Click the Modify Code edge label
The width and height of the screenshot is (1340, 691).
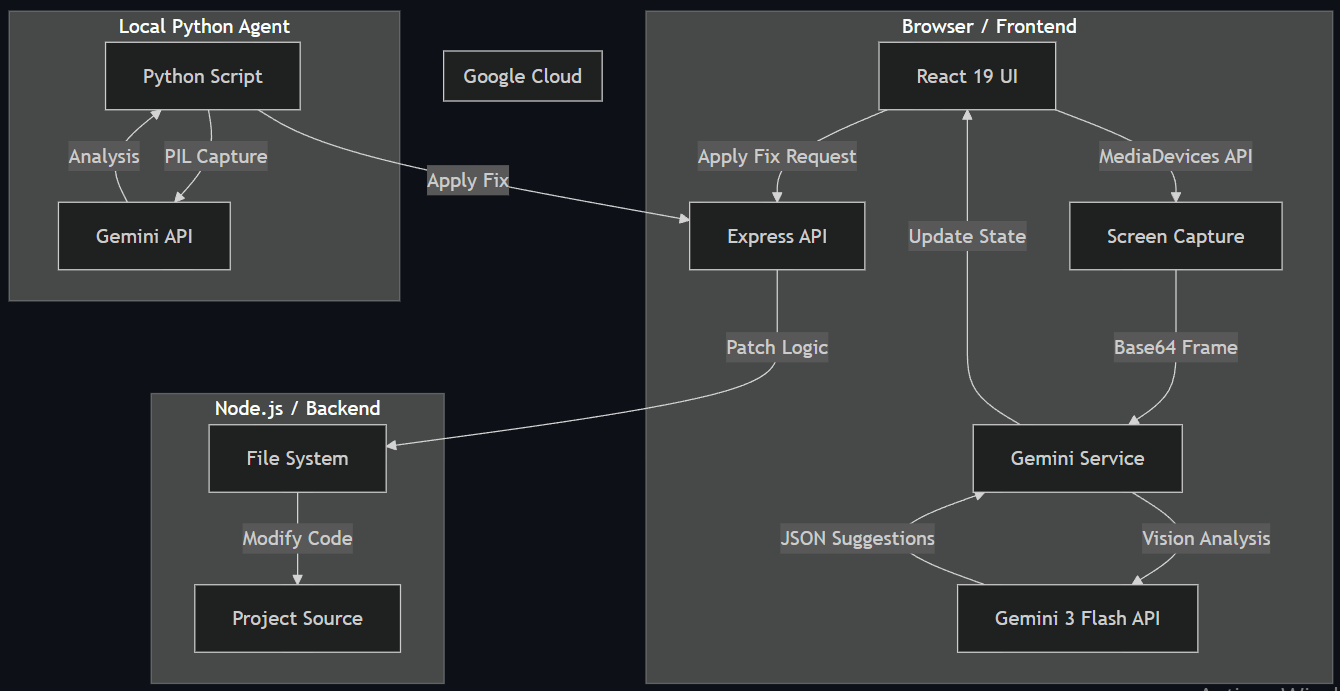pos(297,538)
